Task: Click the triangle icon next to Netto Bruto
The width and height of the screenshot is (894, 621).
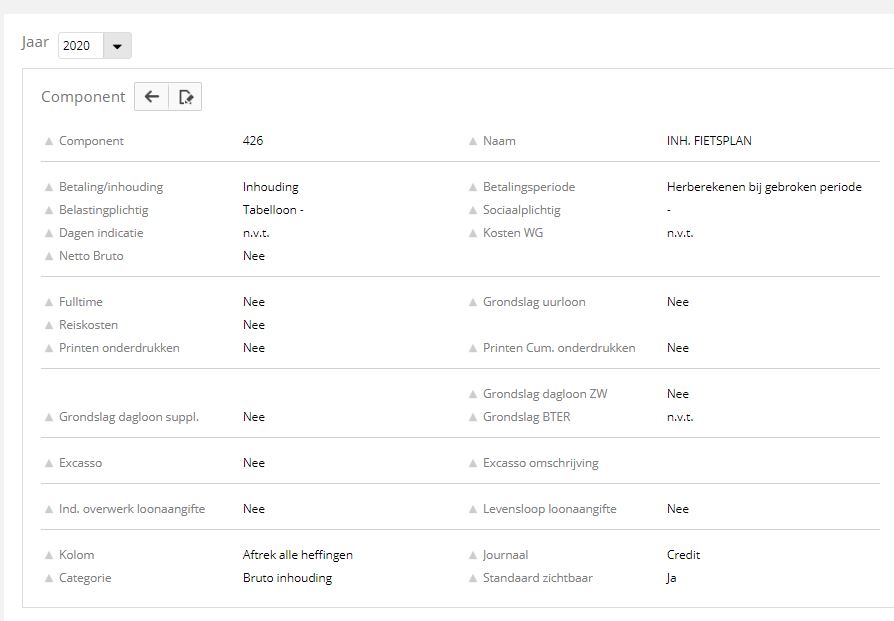Action: pos(49,256)
